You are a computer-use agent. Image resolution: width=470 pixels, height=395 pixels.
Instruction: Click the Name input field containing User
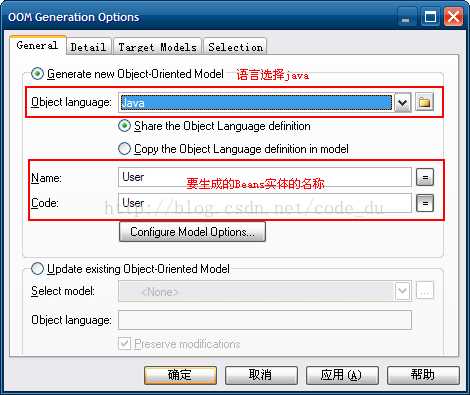tap(265, 177)
